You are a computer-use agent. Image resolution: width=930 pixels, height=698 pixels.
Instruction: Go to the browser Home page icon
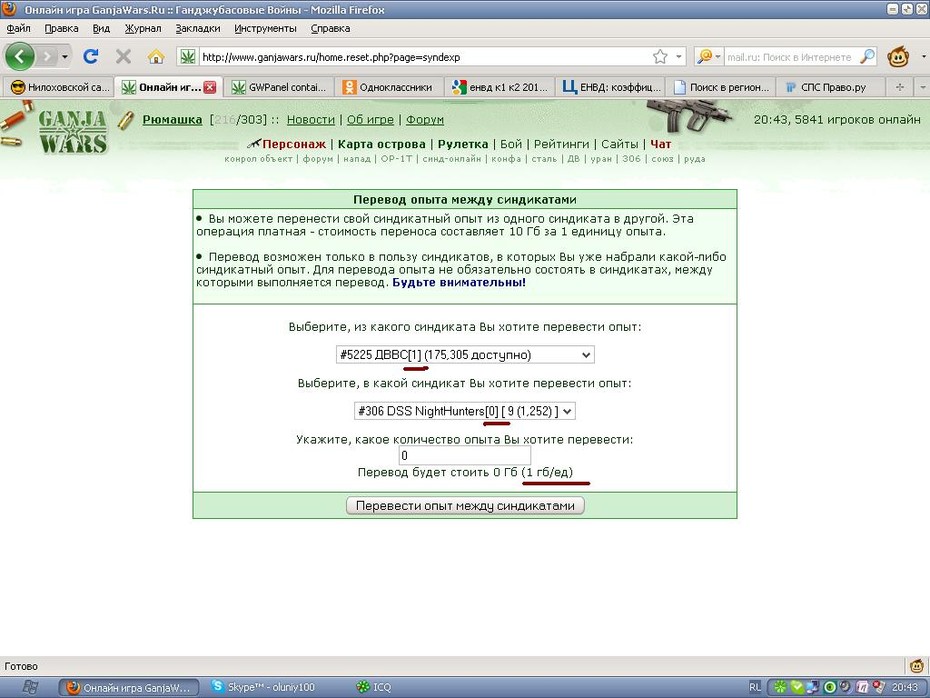point(156,57)
